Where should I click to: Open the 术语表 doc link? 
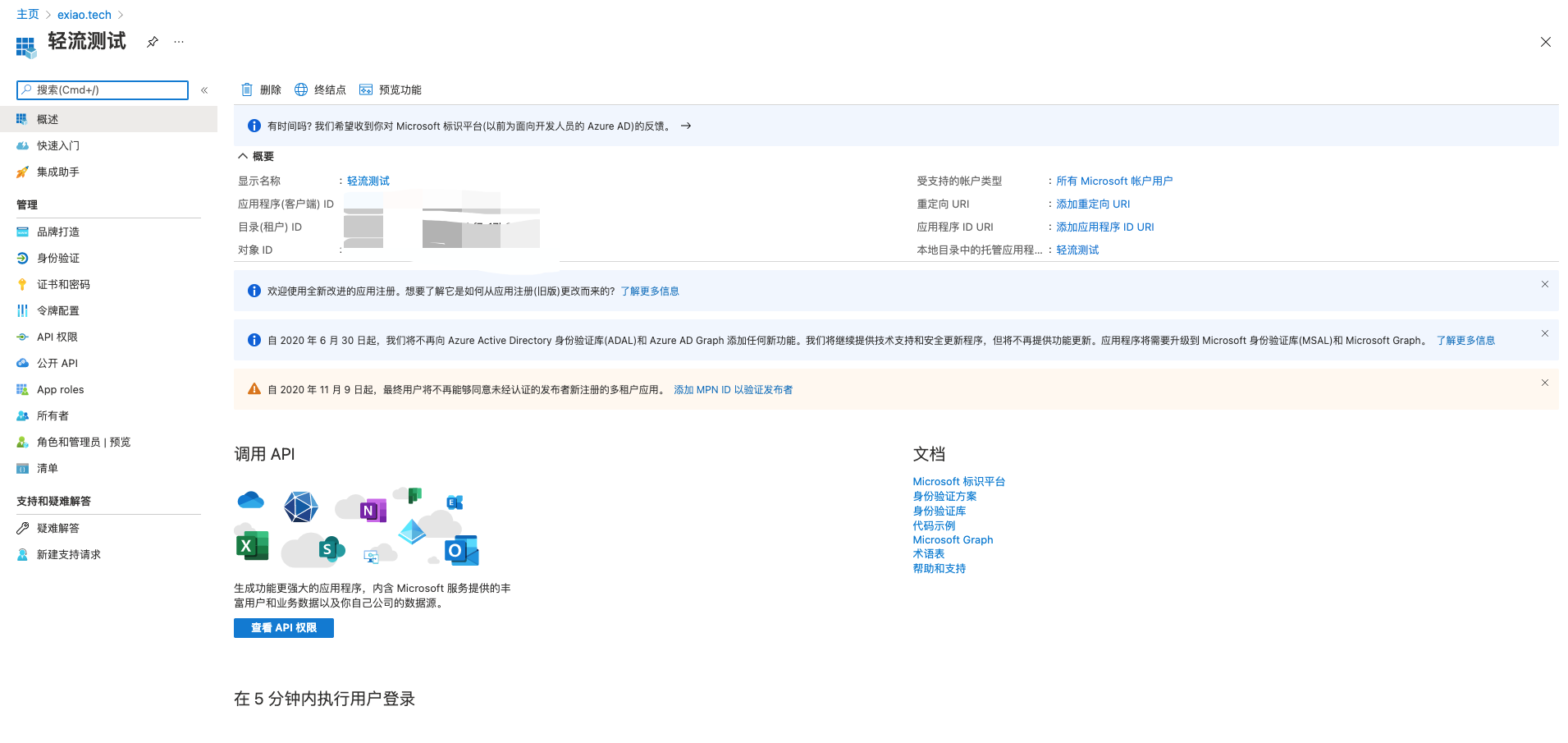click(929, 553)
